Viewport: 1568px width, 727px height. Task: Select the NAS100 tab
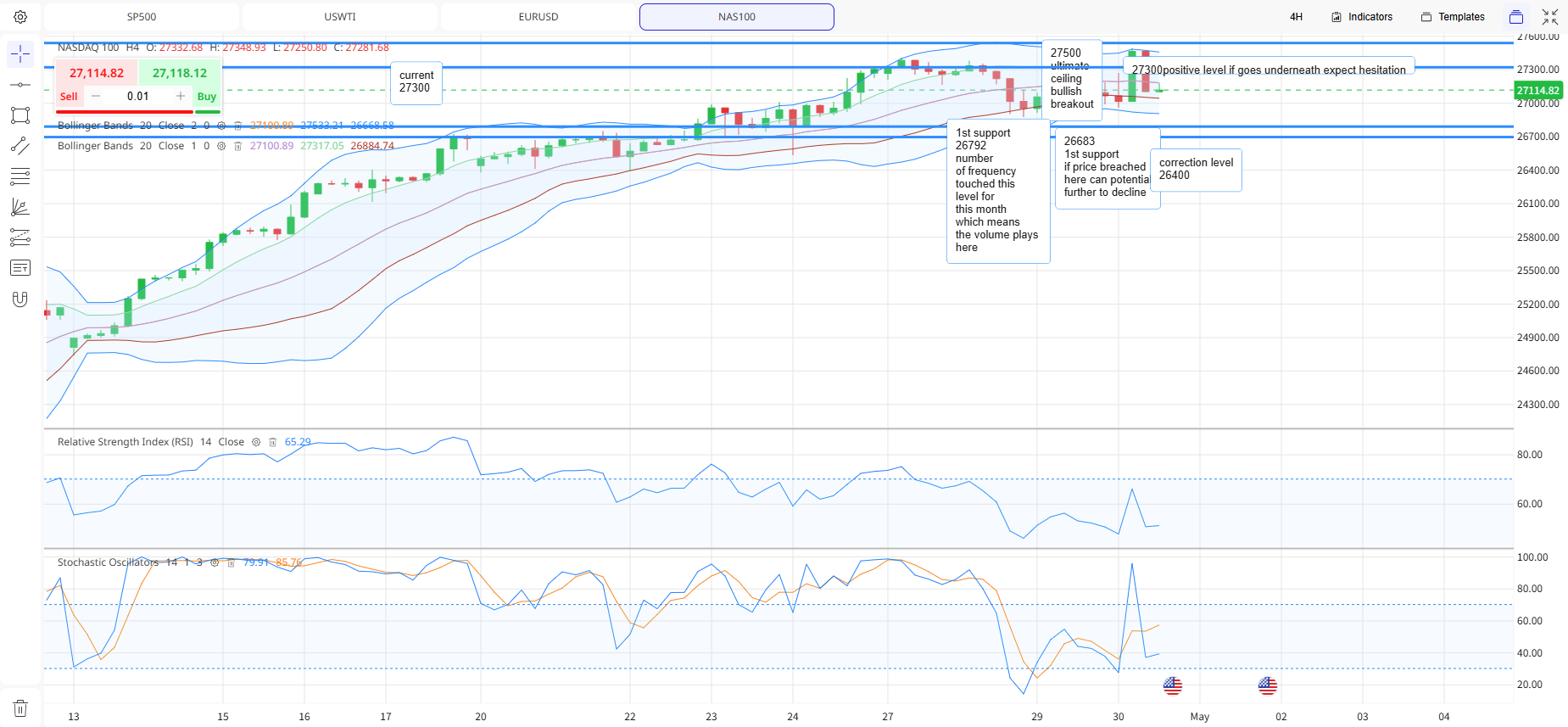737,17
